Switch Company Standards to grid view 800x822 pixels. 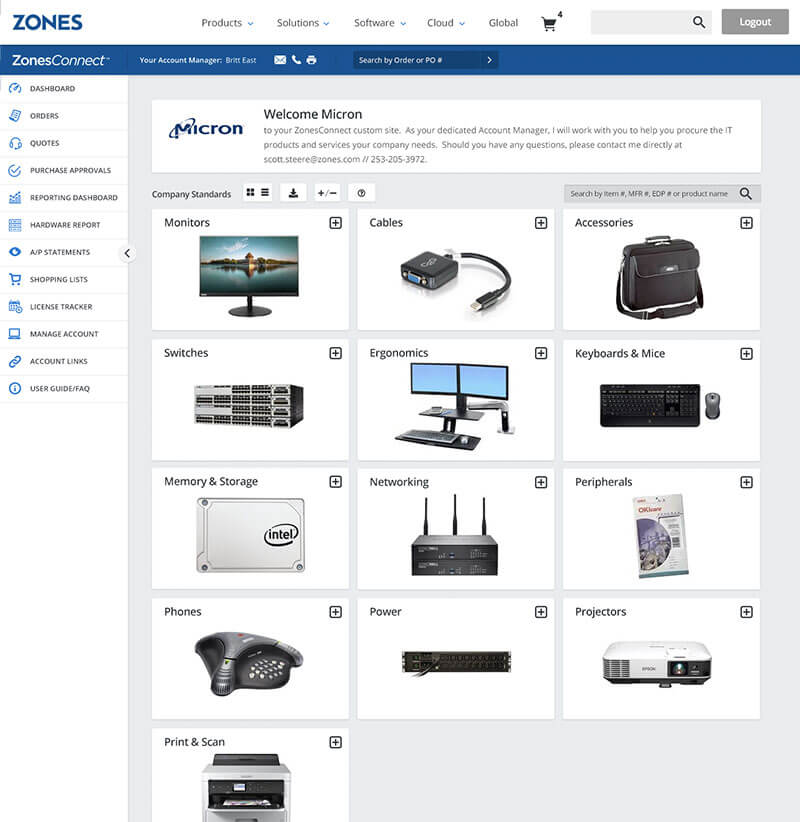251,193
